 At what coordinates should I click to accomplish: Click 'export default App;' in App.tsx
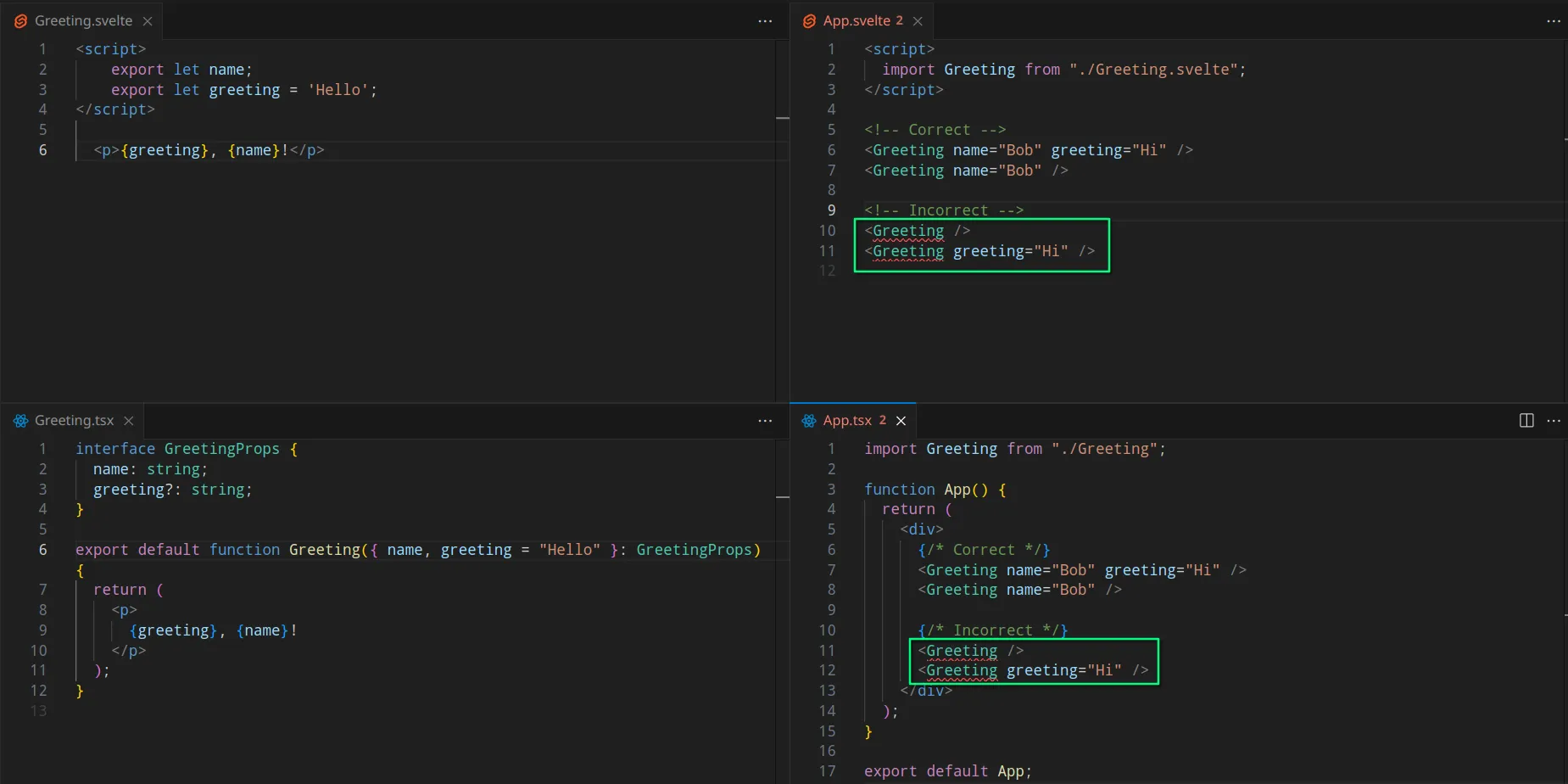tap(948, 771)
